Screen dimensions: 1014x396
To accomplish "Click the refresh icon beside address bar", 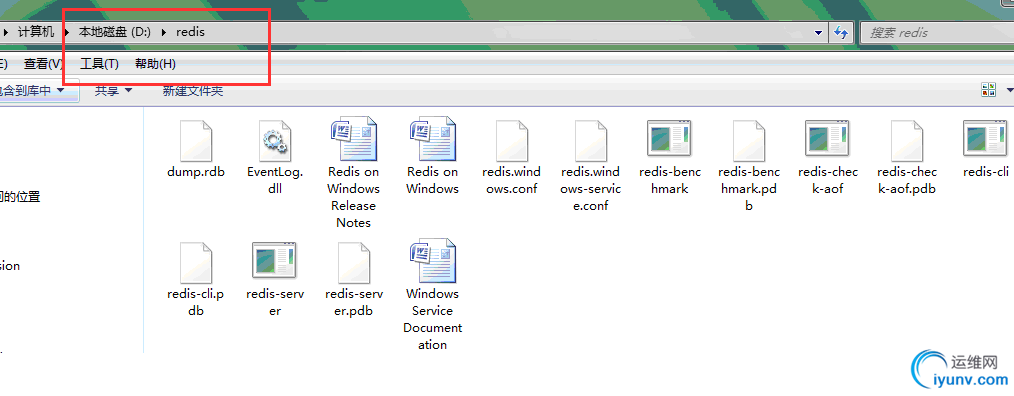I will pyautogui.click(x=841, y=32).
